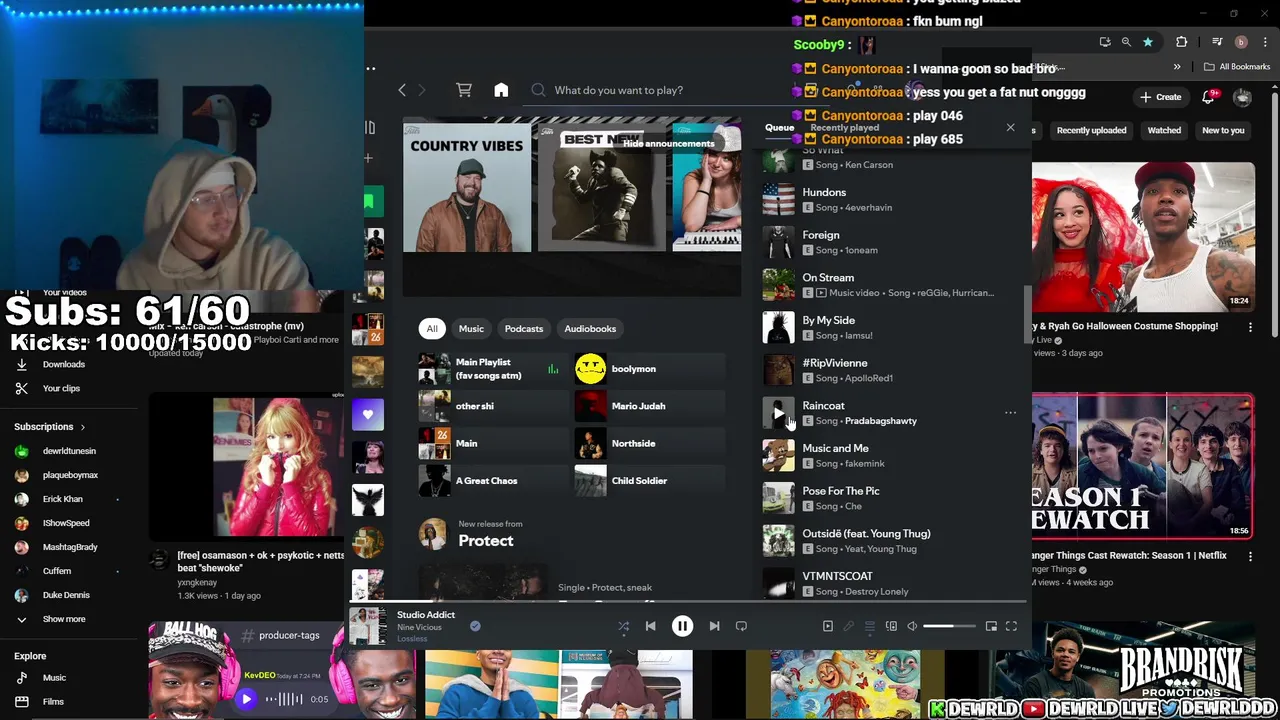Select New to you chip on YouTube
Viewport: 1280px width, 720px height.
coord(1223,130)
